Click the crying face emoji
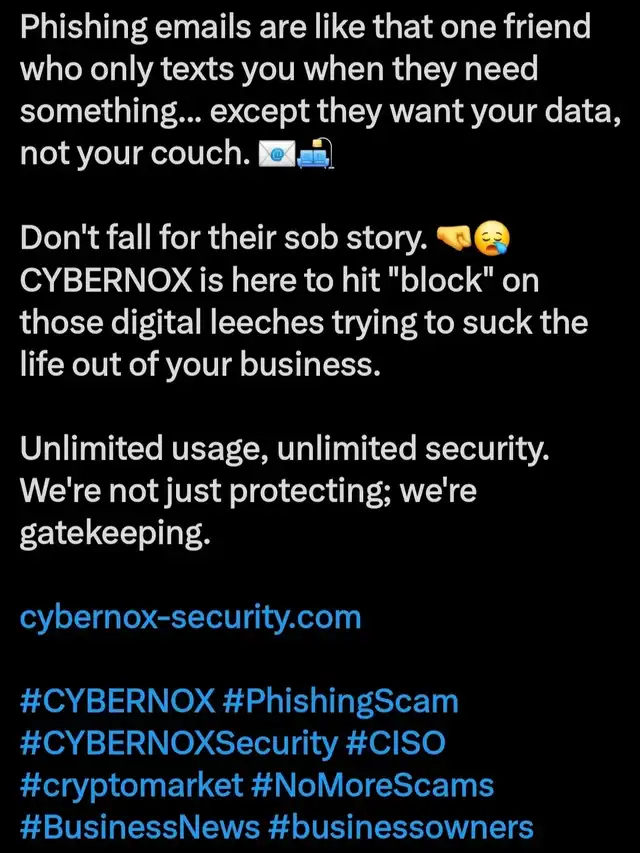 pyautogui.click(x=493, y=238)
